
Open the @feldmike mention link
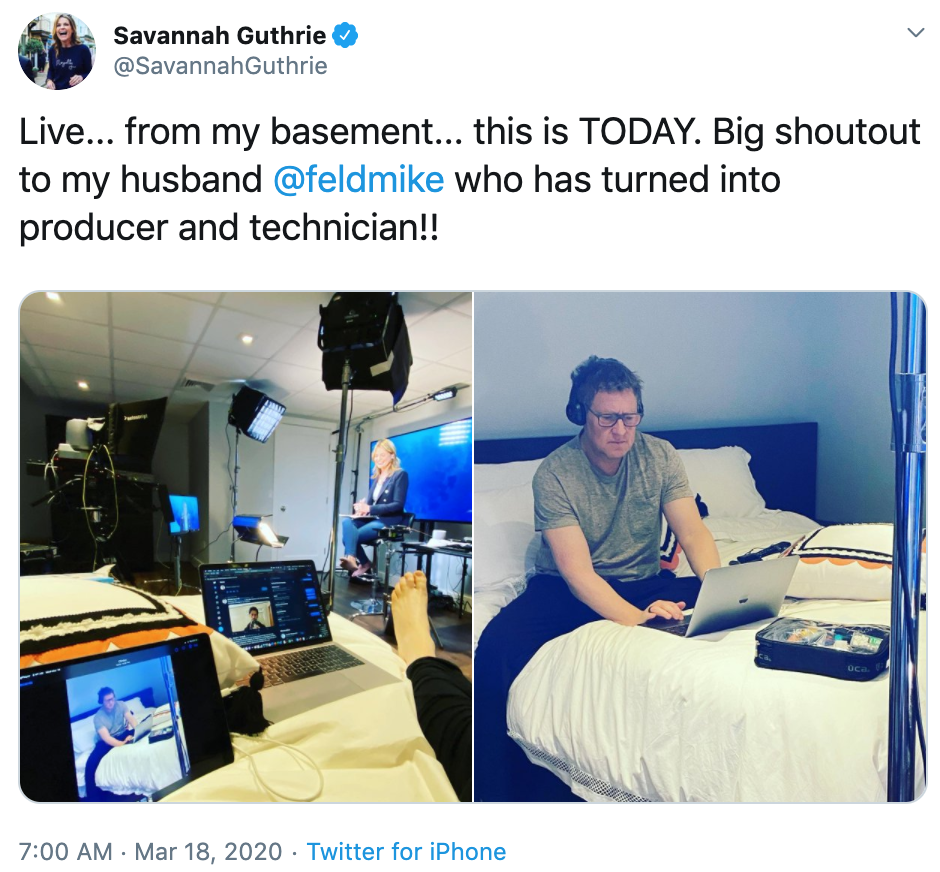point(358,180)
